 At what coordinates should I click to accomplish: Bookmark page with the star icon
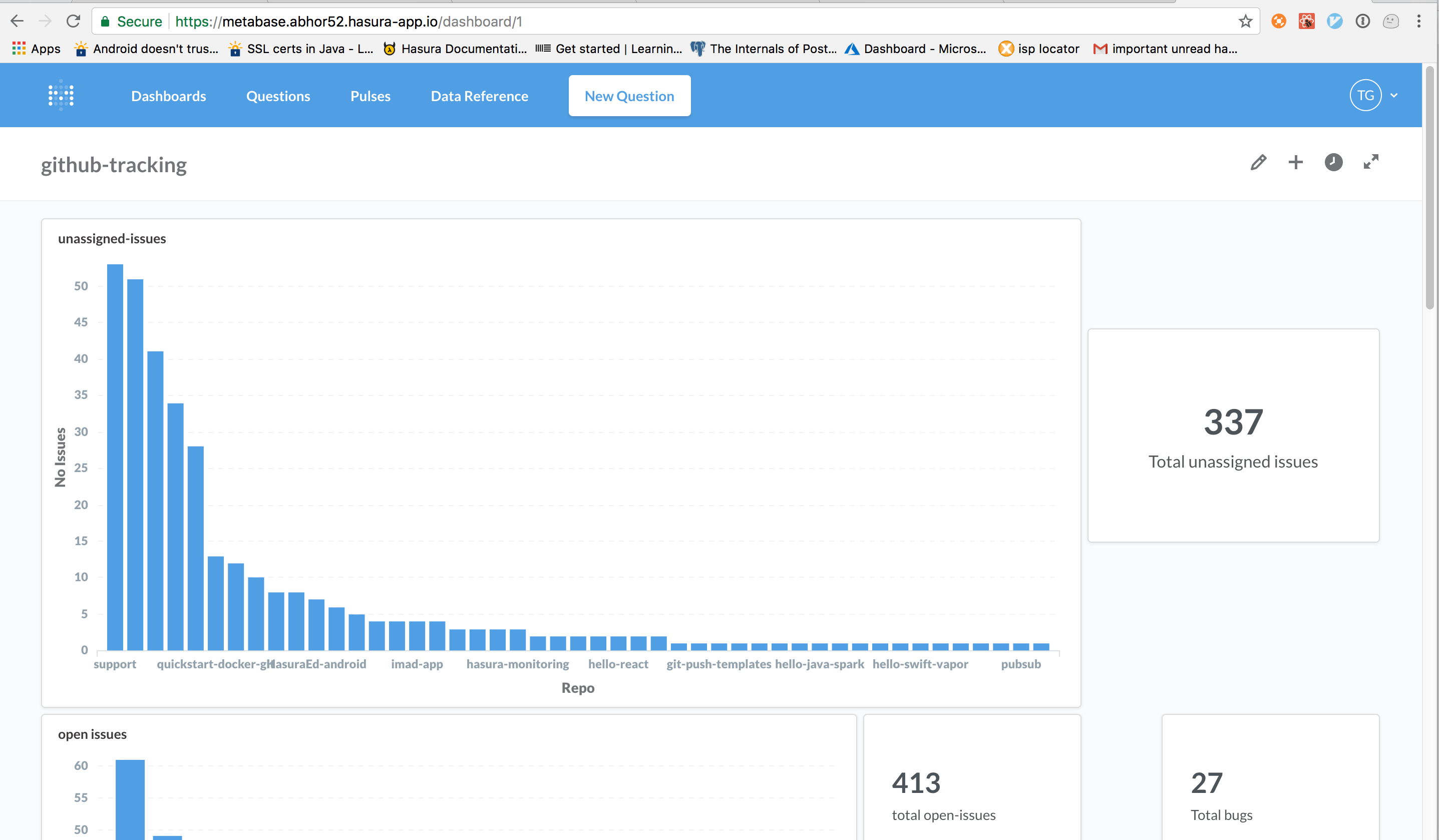pos(1245,22)
